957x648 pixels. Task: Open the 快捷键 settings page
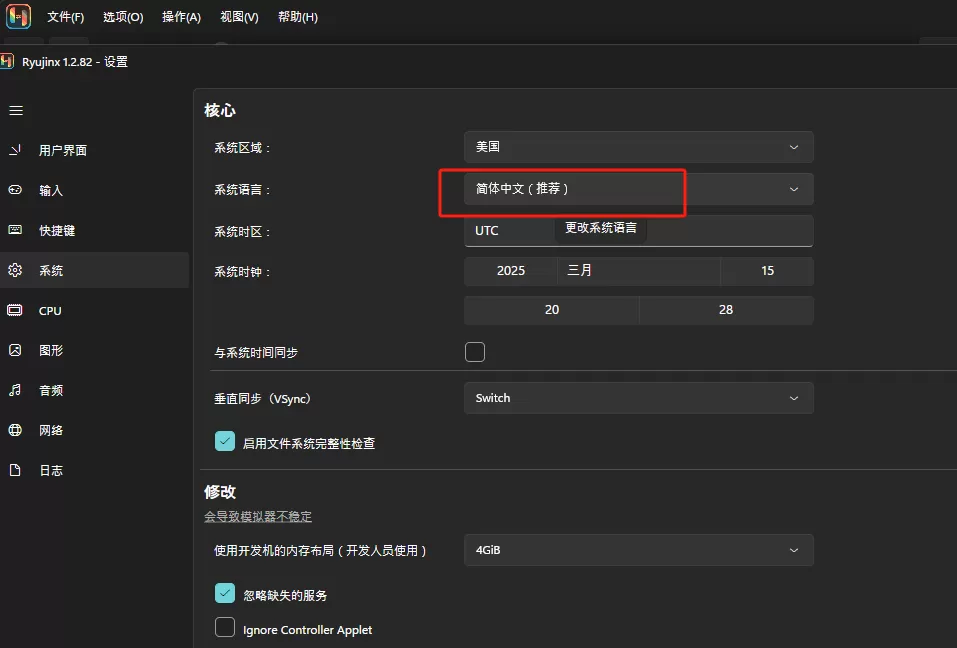[95, 230]
